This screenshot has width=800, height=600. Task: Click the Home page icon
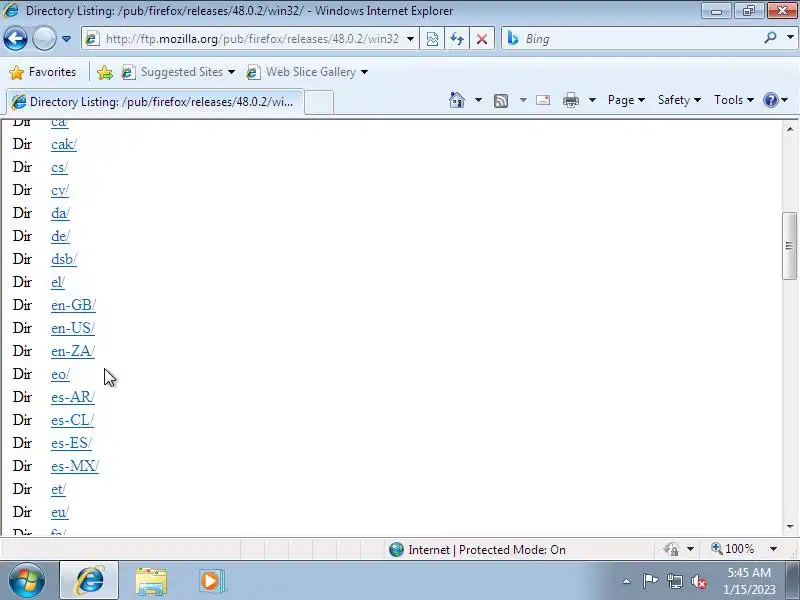click(x=457, y=100)
